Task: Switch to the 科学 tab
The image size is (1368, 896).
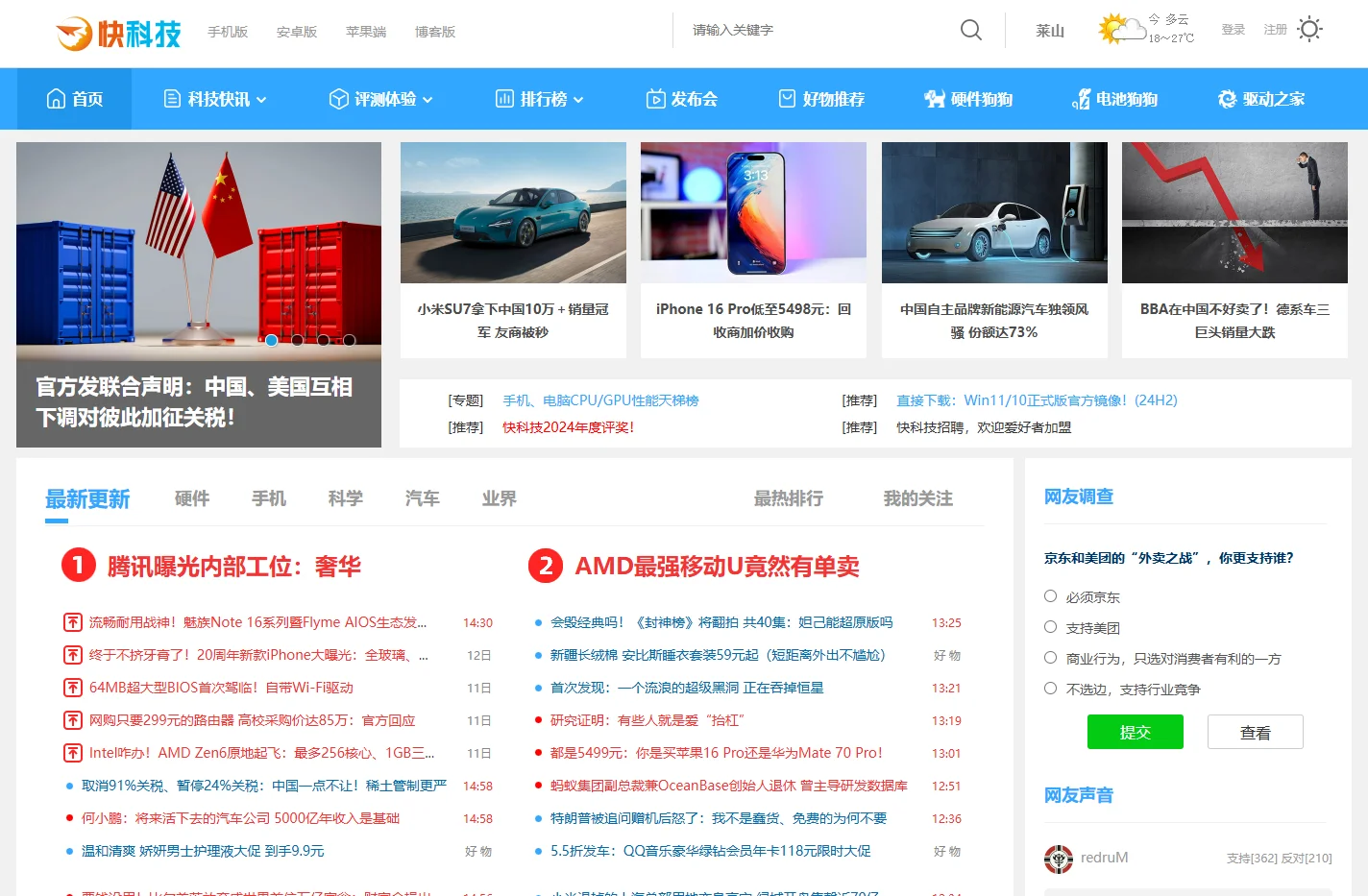Action: point(346,498)
